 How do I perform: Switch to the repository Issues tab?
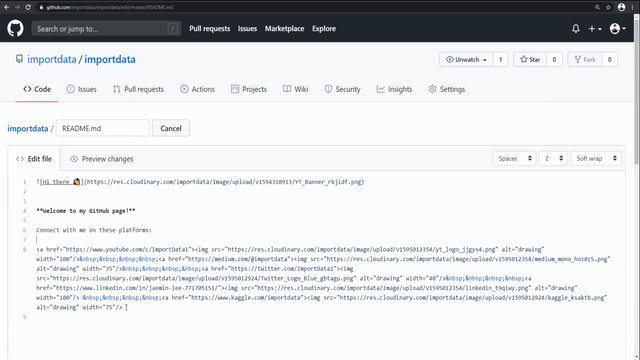(82, 89)
